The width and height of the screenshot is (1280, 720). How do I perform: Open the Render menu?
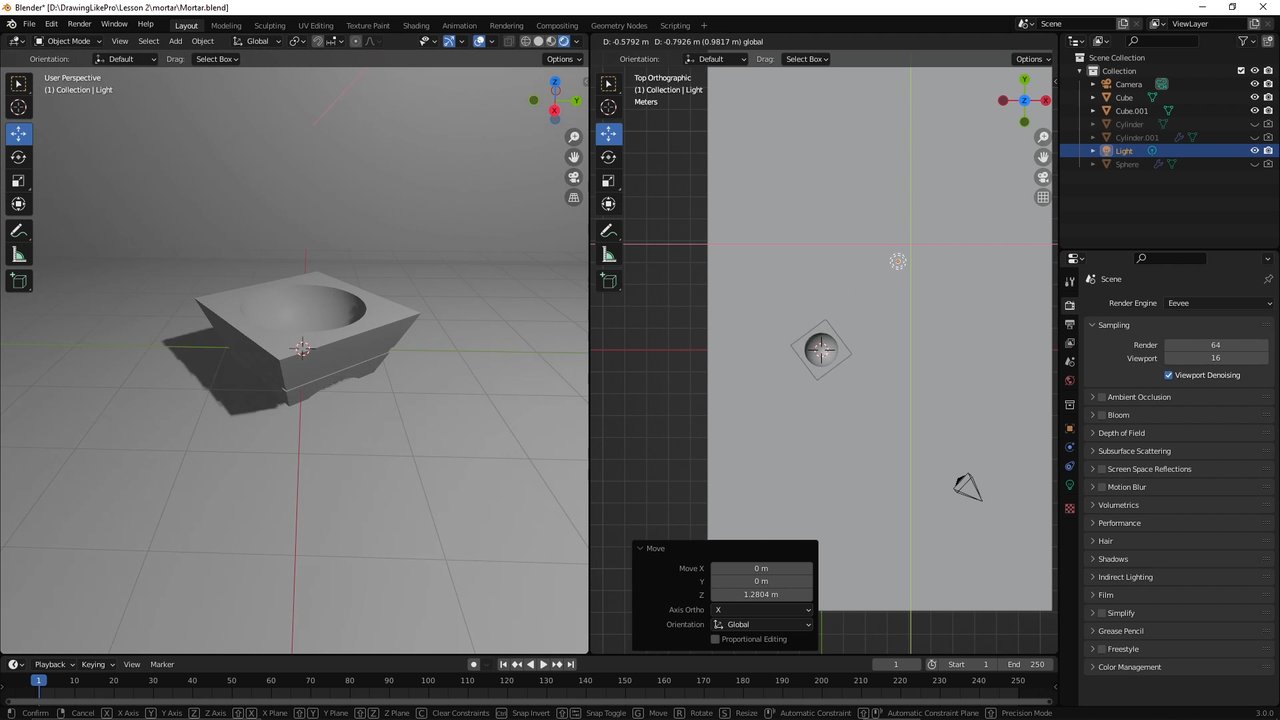click(79, 24)
